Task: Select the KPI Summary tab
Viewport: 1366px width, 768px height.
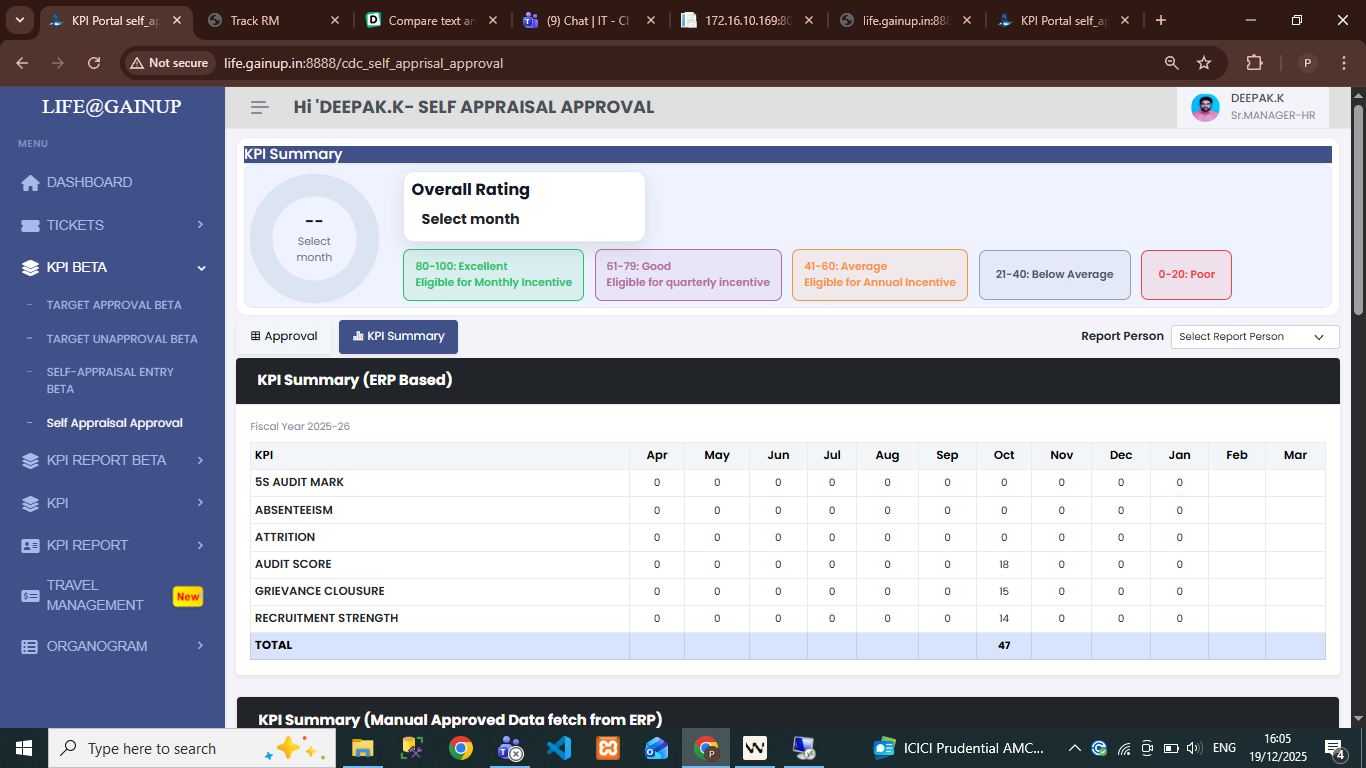Action: [x=398, y=337]
